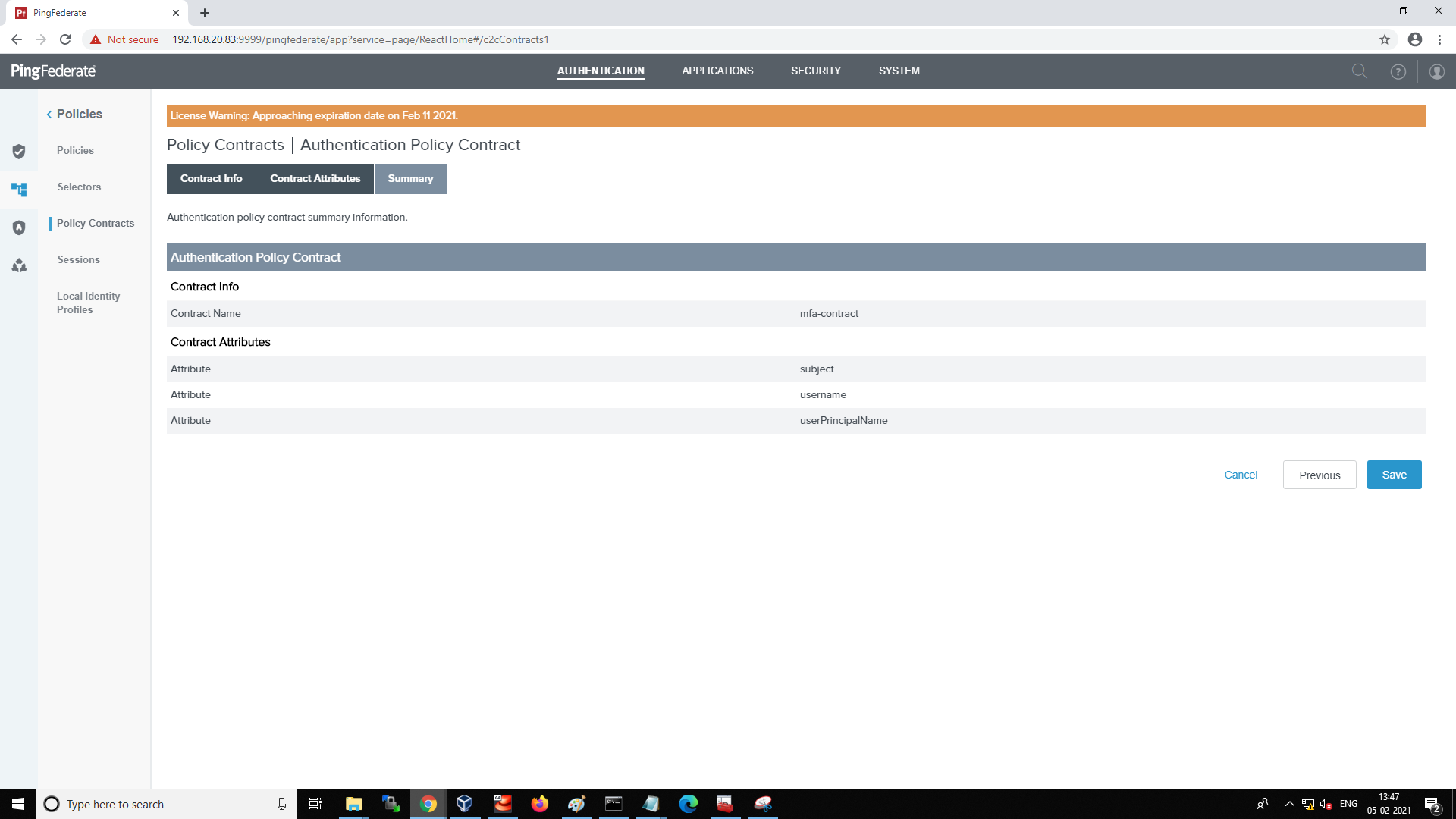This screenshot has height=819, width=1456.
Task: Open Microsoft Edge from the taskbar
Action: 688,804
